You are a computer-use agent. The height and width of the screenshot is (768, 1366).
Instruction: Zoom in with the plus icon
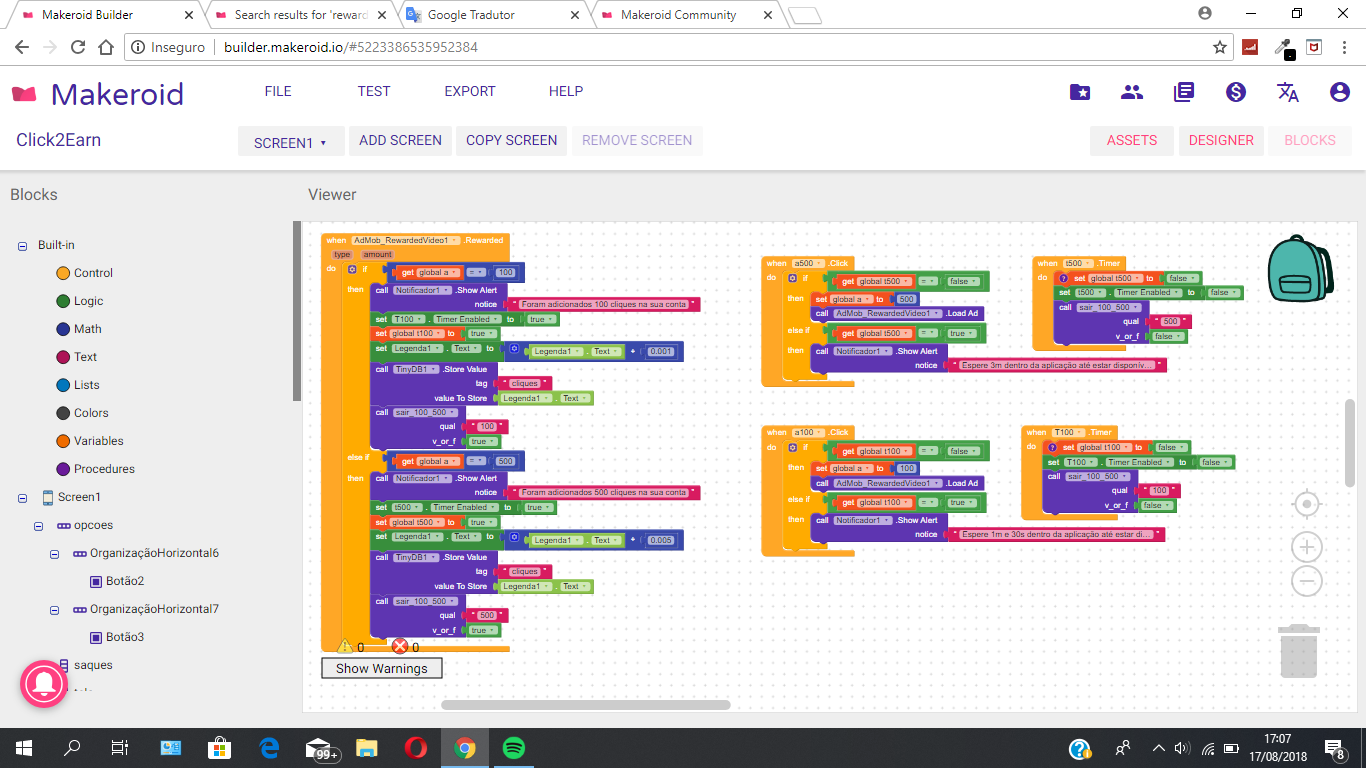1307,547
